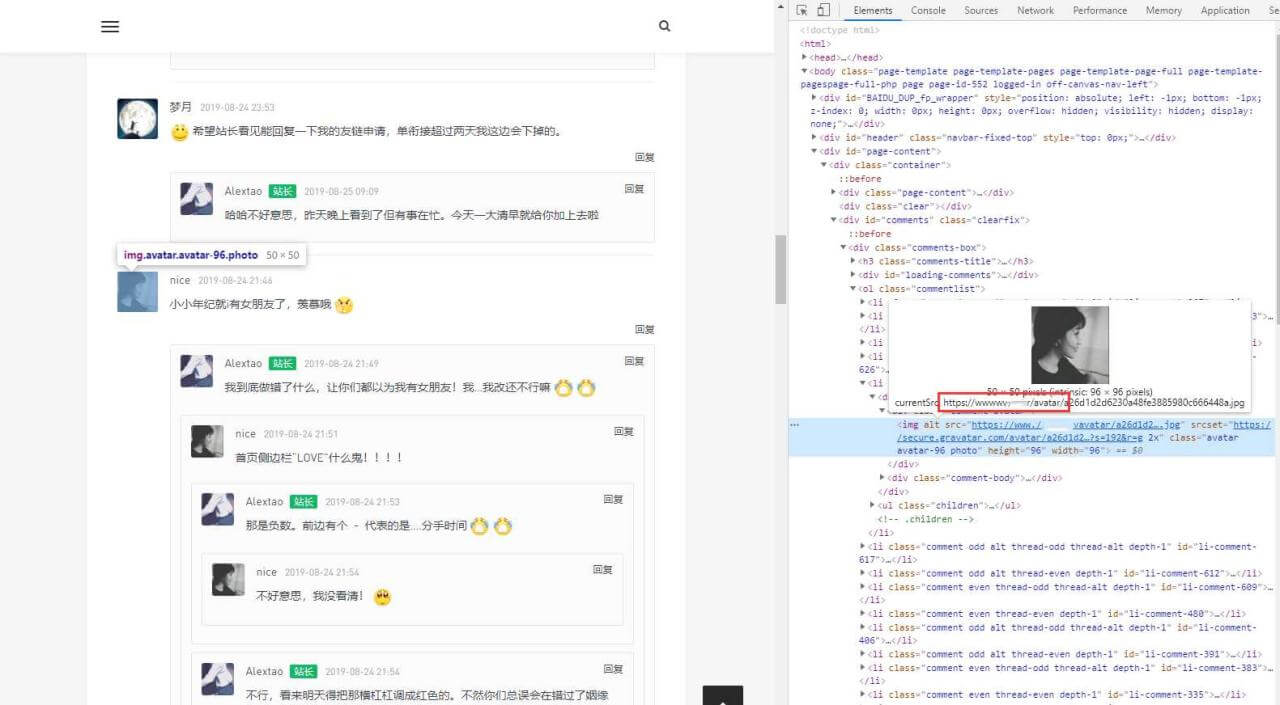This screenshot has height=705, width=1280.
Task: Click the back-to-top arrow button
Action: 723,696
